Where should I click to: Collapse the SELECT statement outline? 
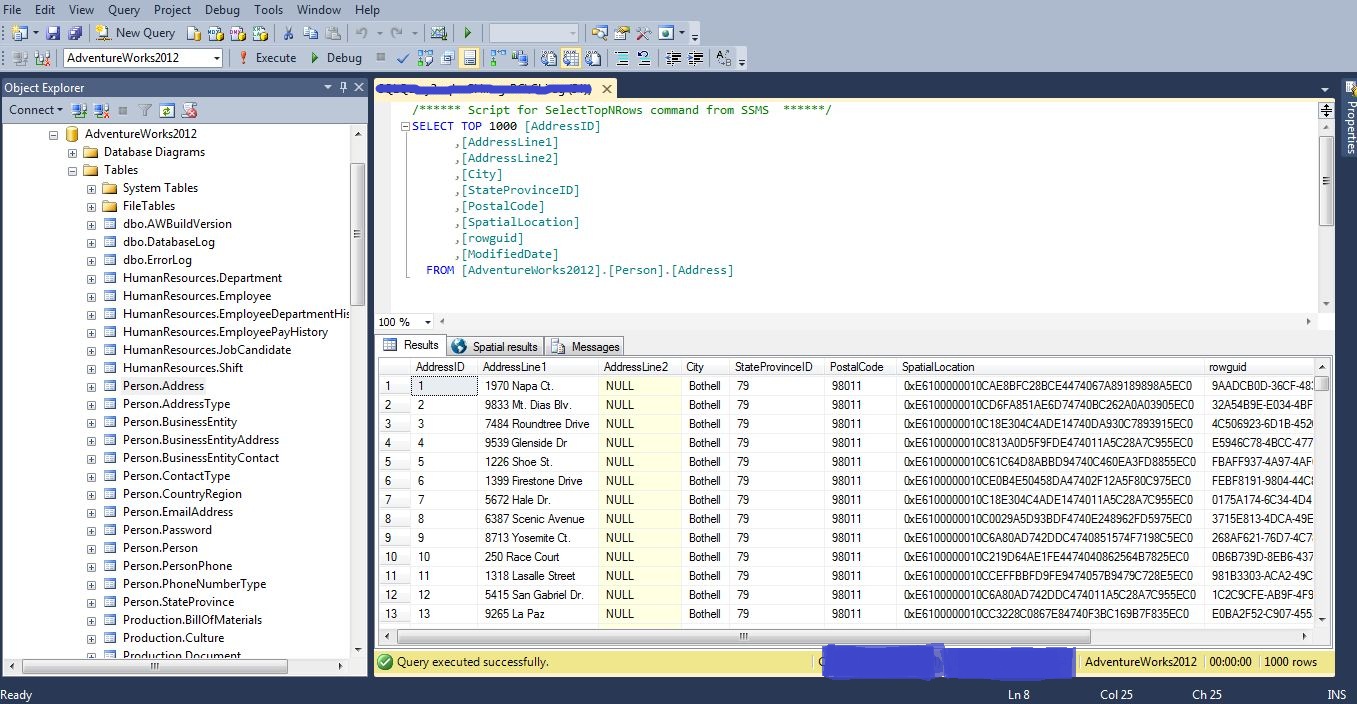405,127
